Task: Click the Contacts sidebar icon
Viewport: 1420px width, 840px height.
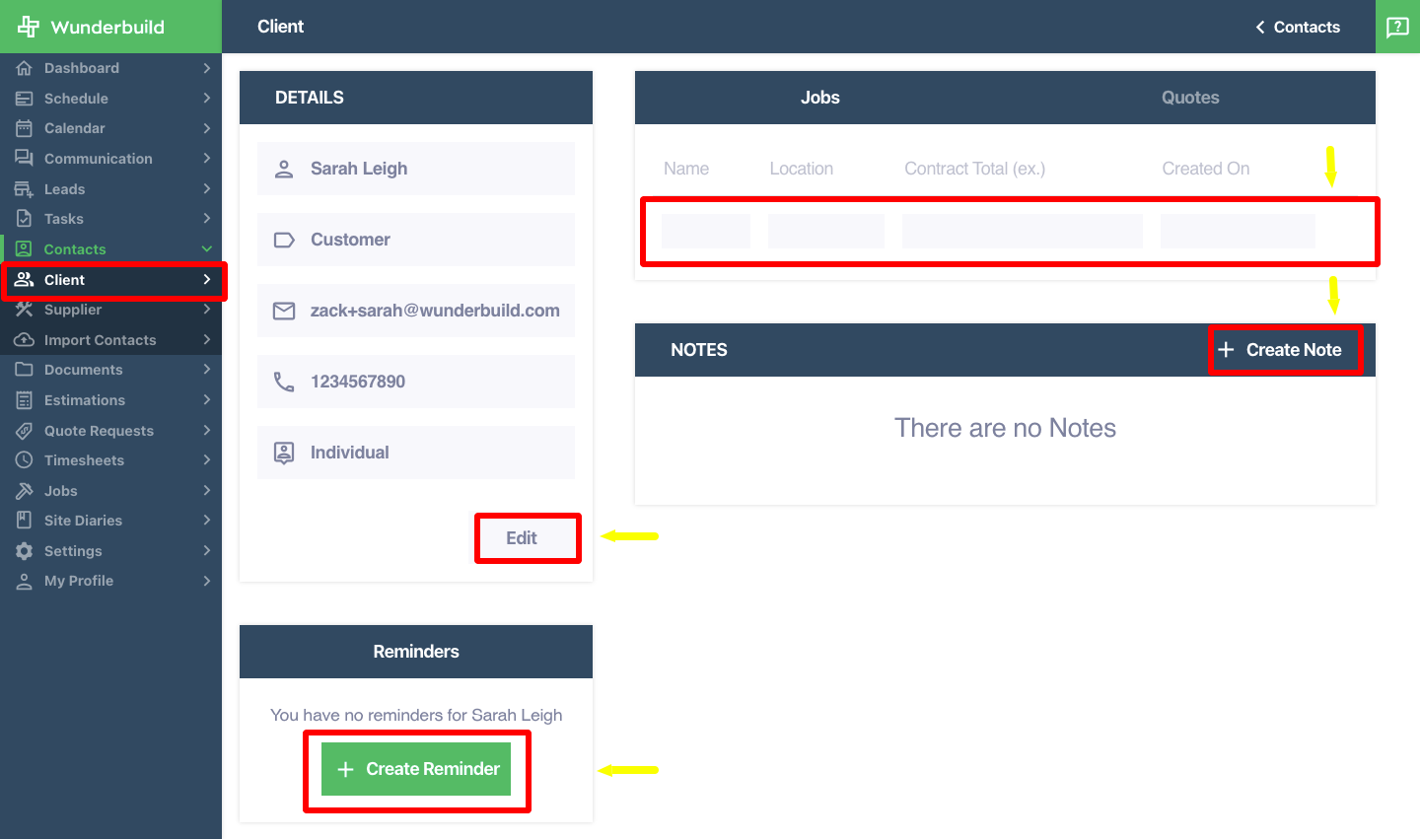Action: tap(25, 249)
